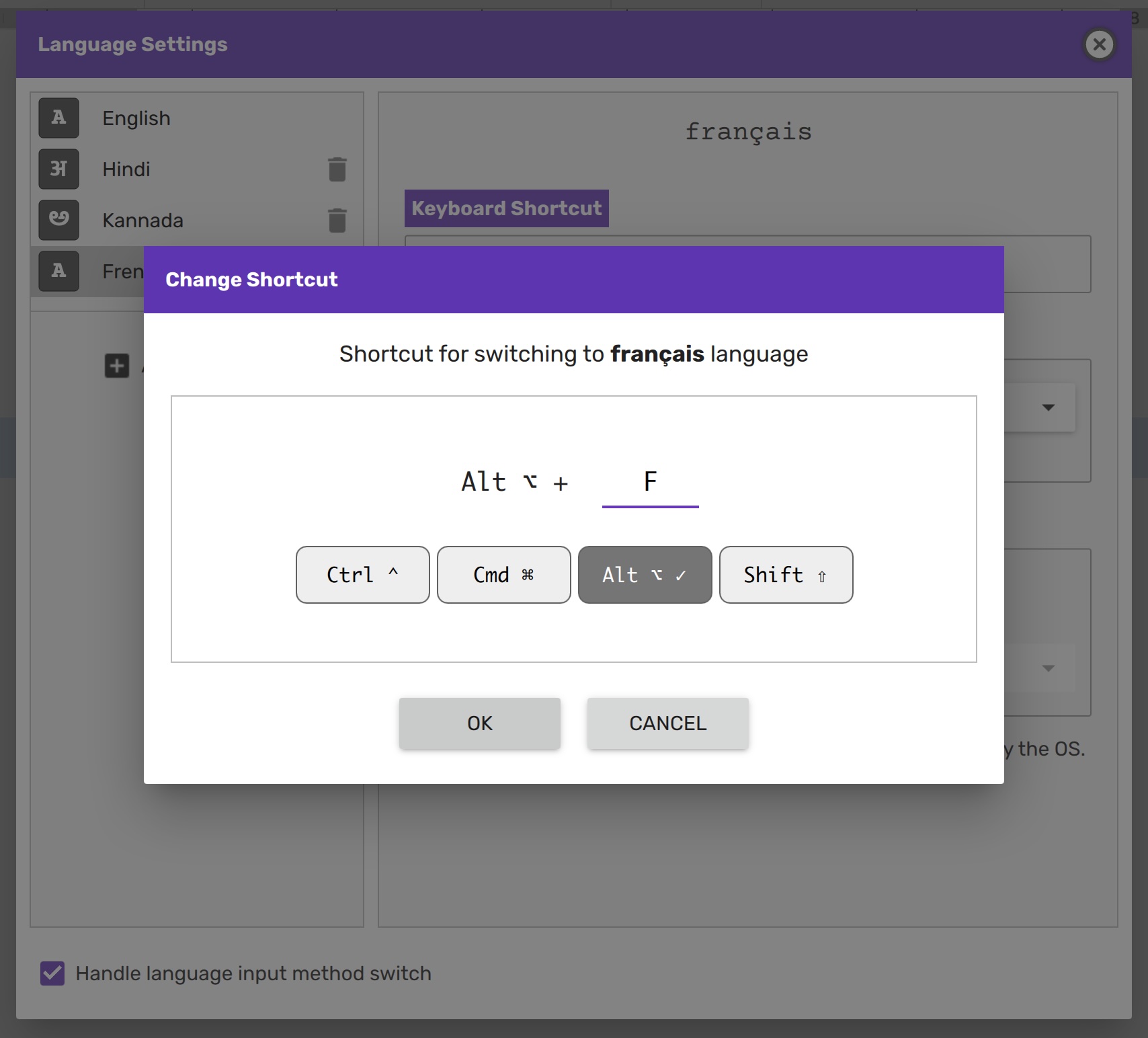Open the lower dropdown arrow on right

[x=1048, y=668]
